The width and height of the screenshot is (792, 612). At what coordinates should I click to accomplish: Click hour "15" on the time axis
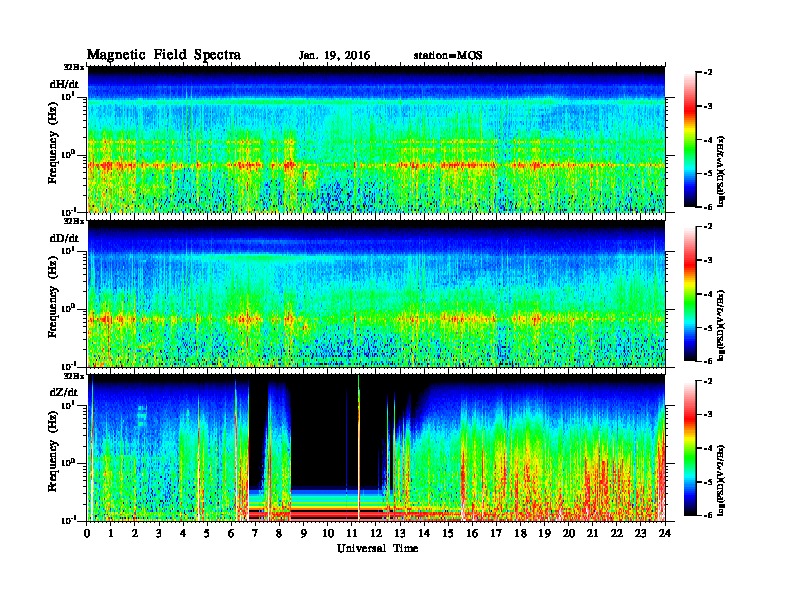[x=448, y=534]
